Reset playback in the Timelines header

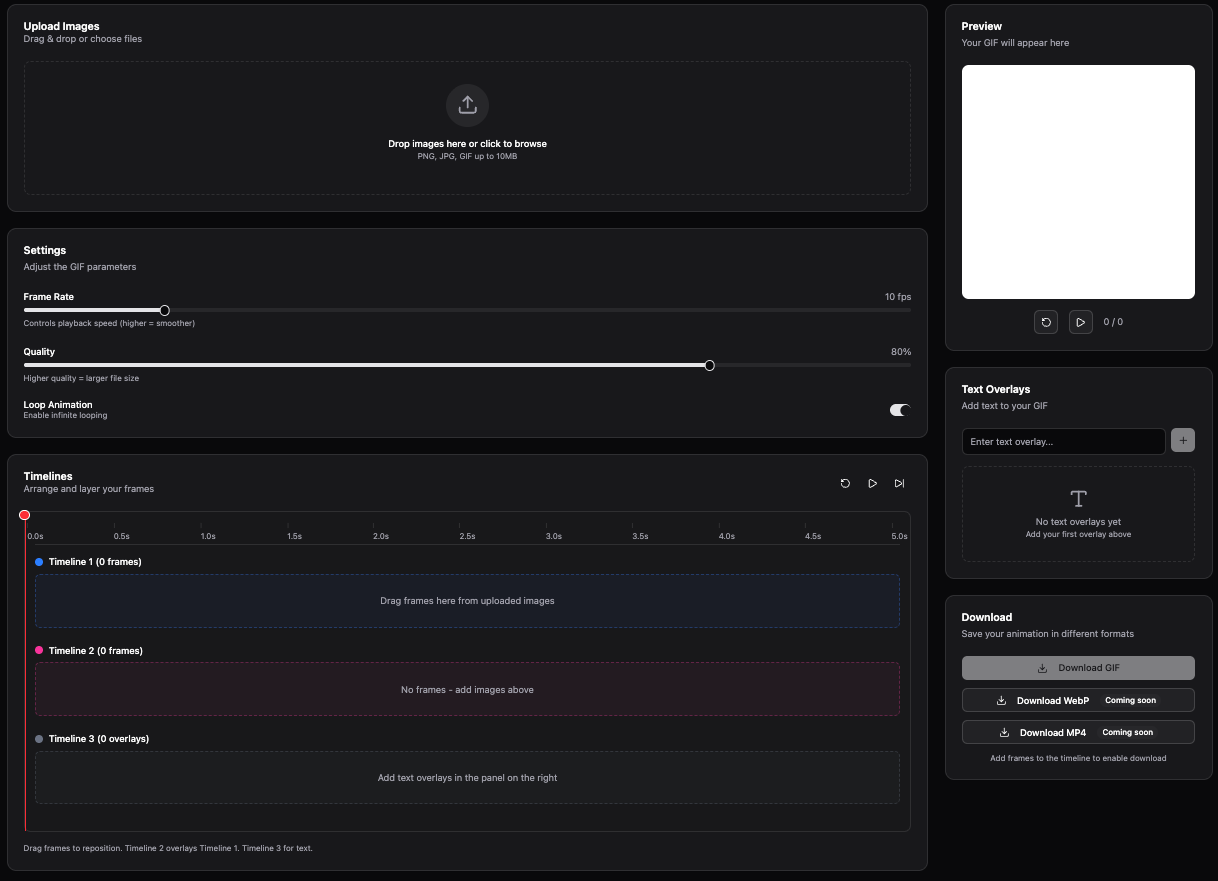pos(845,483)
